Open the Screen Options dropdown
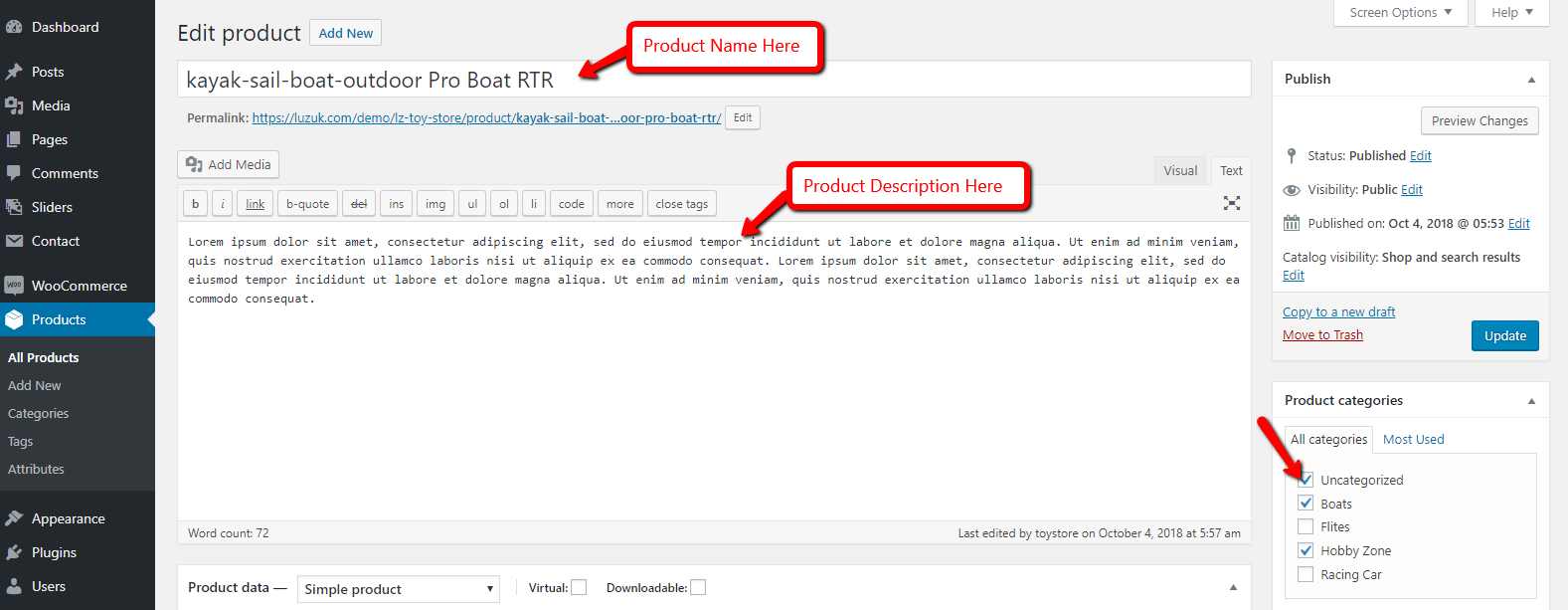Image resolution: width=1568 pixels, height=610 pixels. pos(1400,13)
